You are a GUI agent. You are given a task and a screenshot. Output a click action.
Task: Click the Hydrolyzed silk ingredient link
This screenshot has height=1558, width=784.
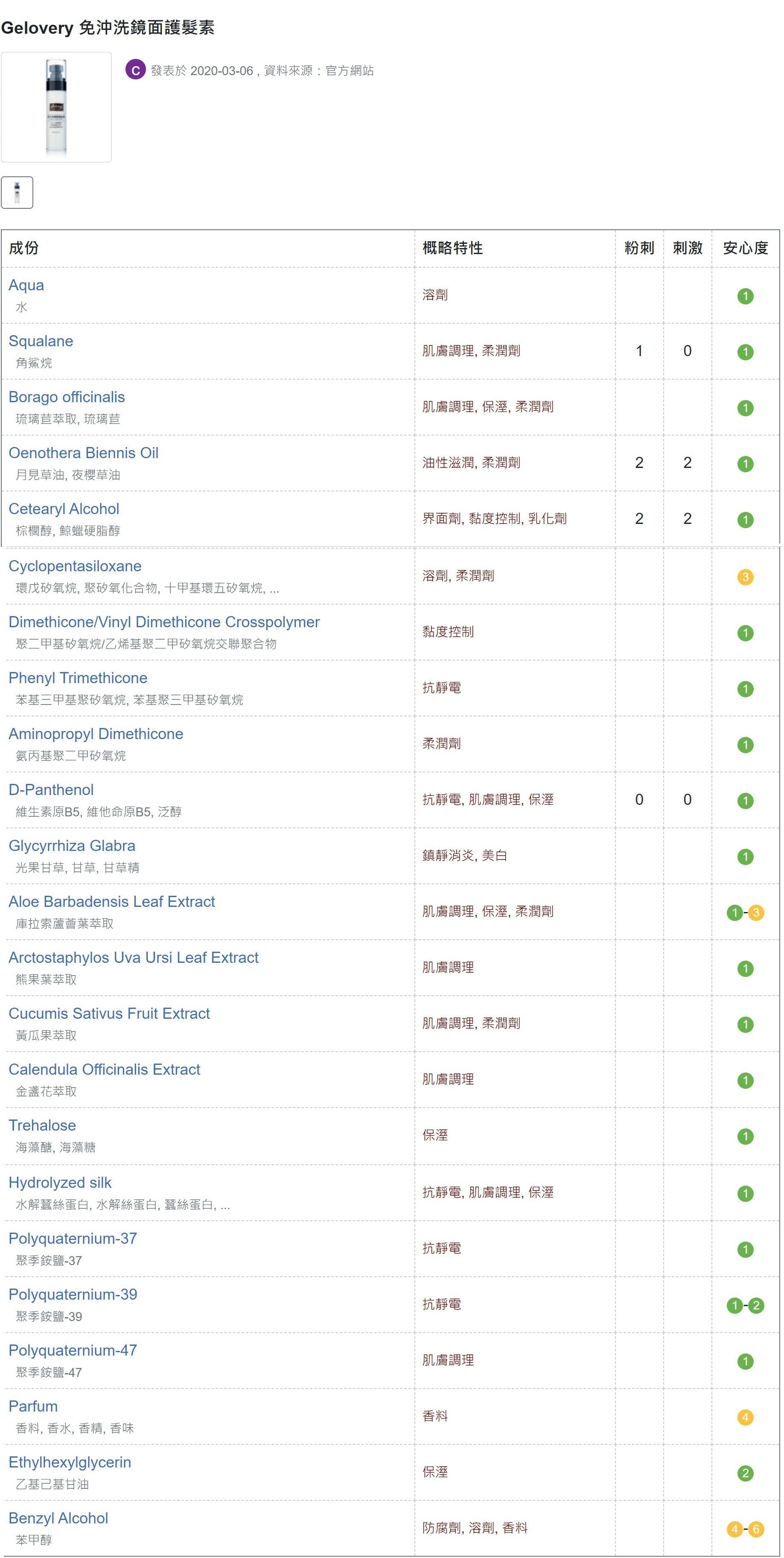(60, 1182)
